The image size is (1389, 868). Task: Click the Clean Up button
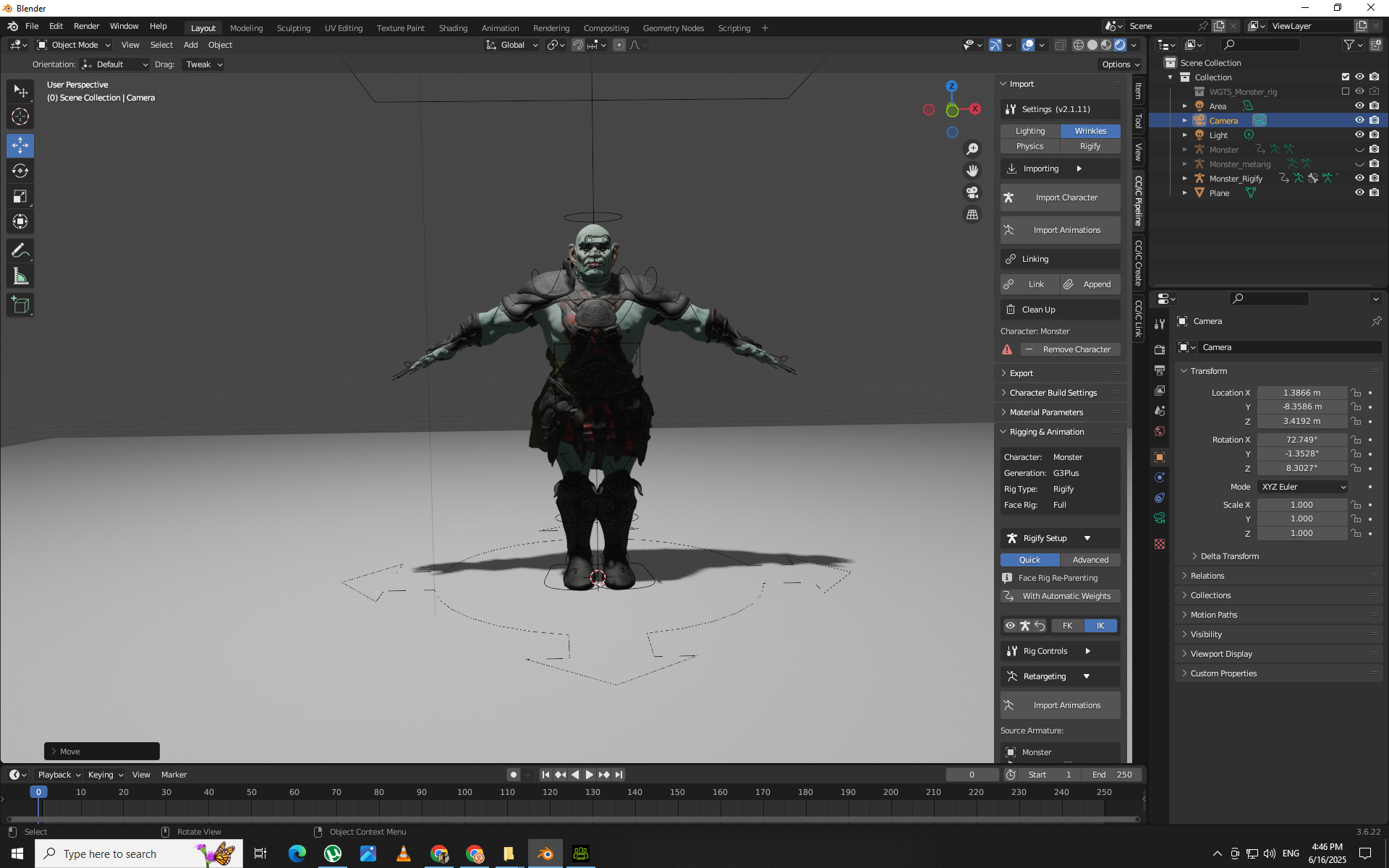[x=1061, y=310]
